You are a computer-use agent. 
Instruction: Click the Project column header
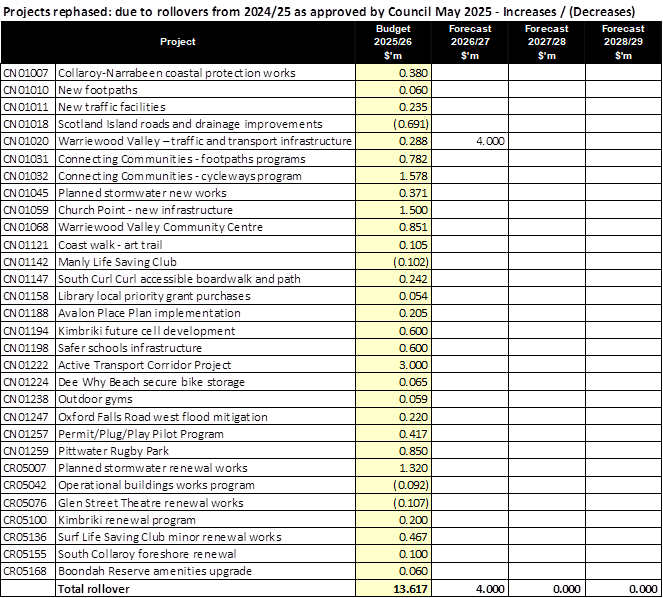click(x=178, y=42)
